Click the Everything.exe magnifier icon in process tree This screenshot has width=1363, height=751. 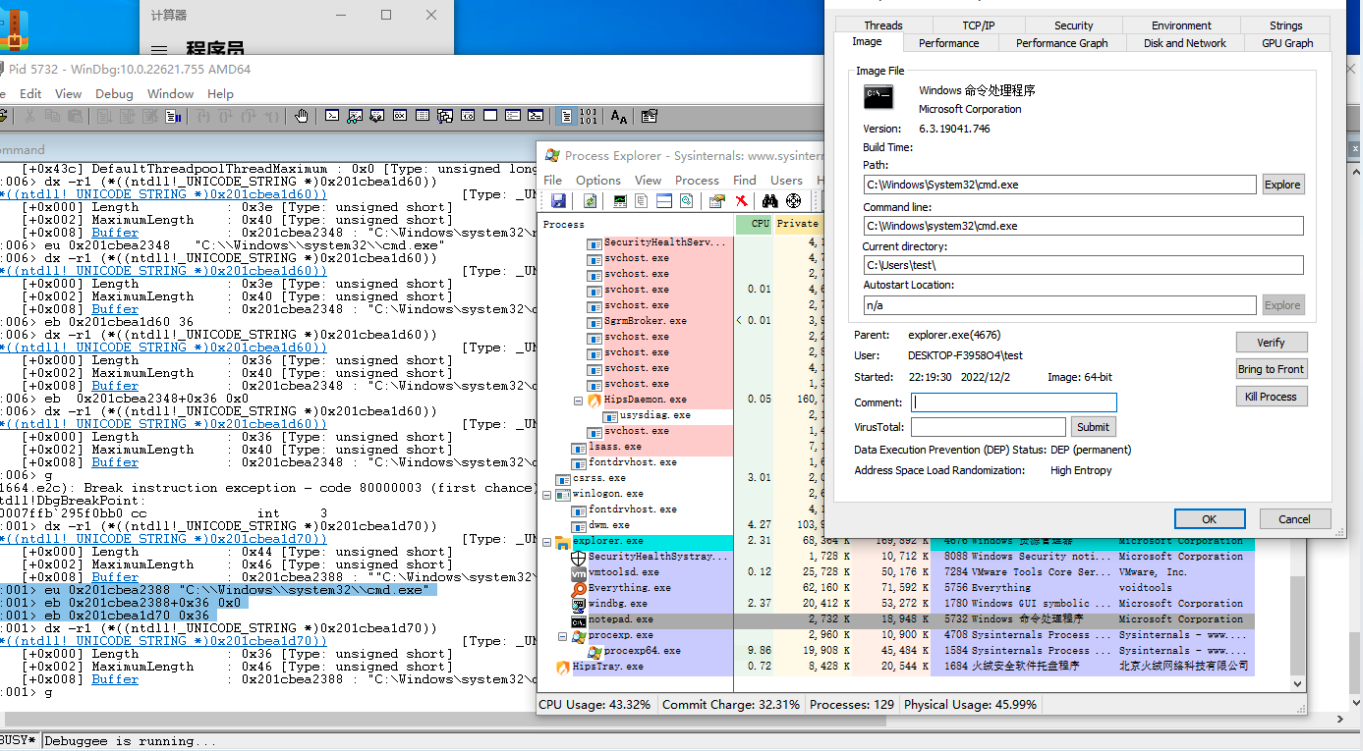(x=578, y=588)
